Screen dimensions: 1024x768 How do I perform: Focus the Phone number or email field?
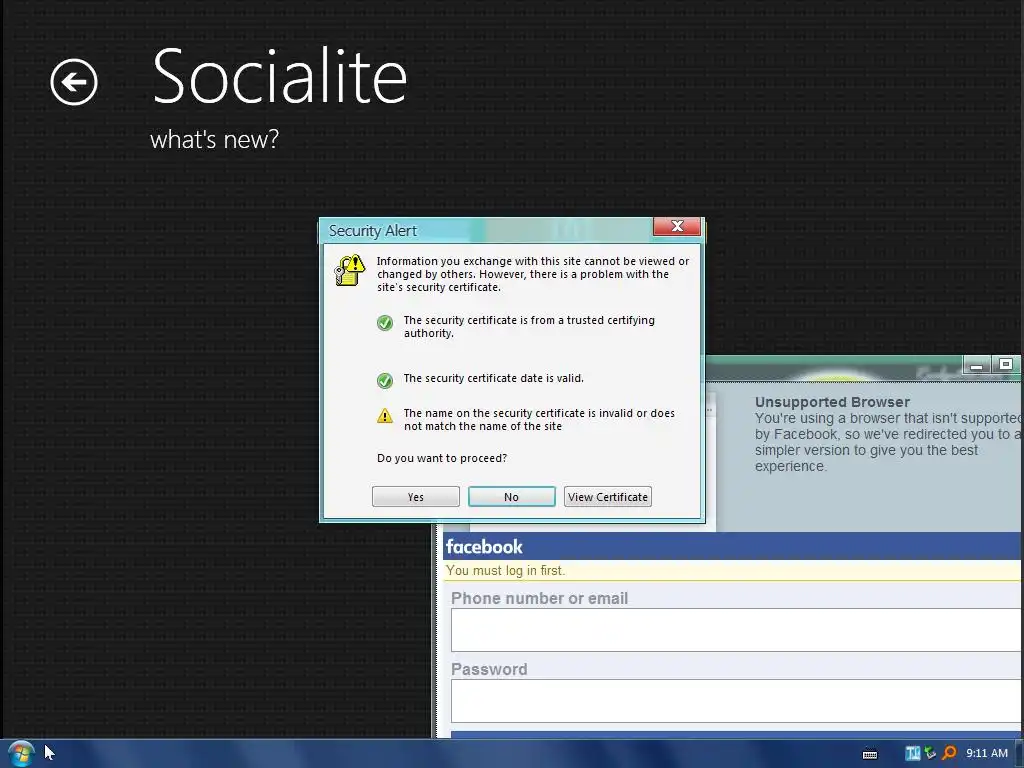pyautogui.click(x=737, y=630)
